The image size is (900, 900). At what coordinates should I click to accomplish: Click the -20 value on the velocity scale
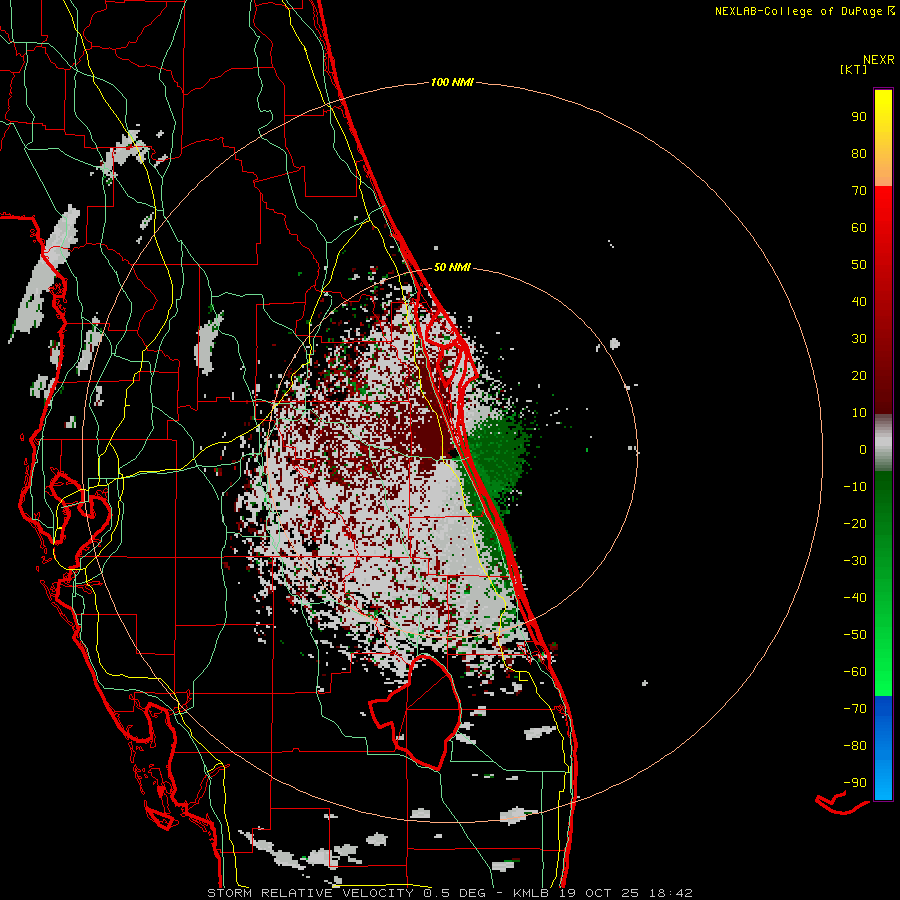(855, 523)
